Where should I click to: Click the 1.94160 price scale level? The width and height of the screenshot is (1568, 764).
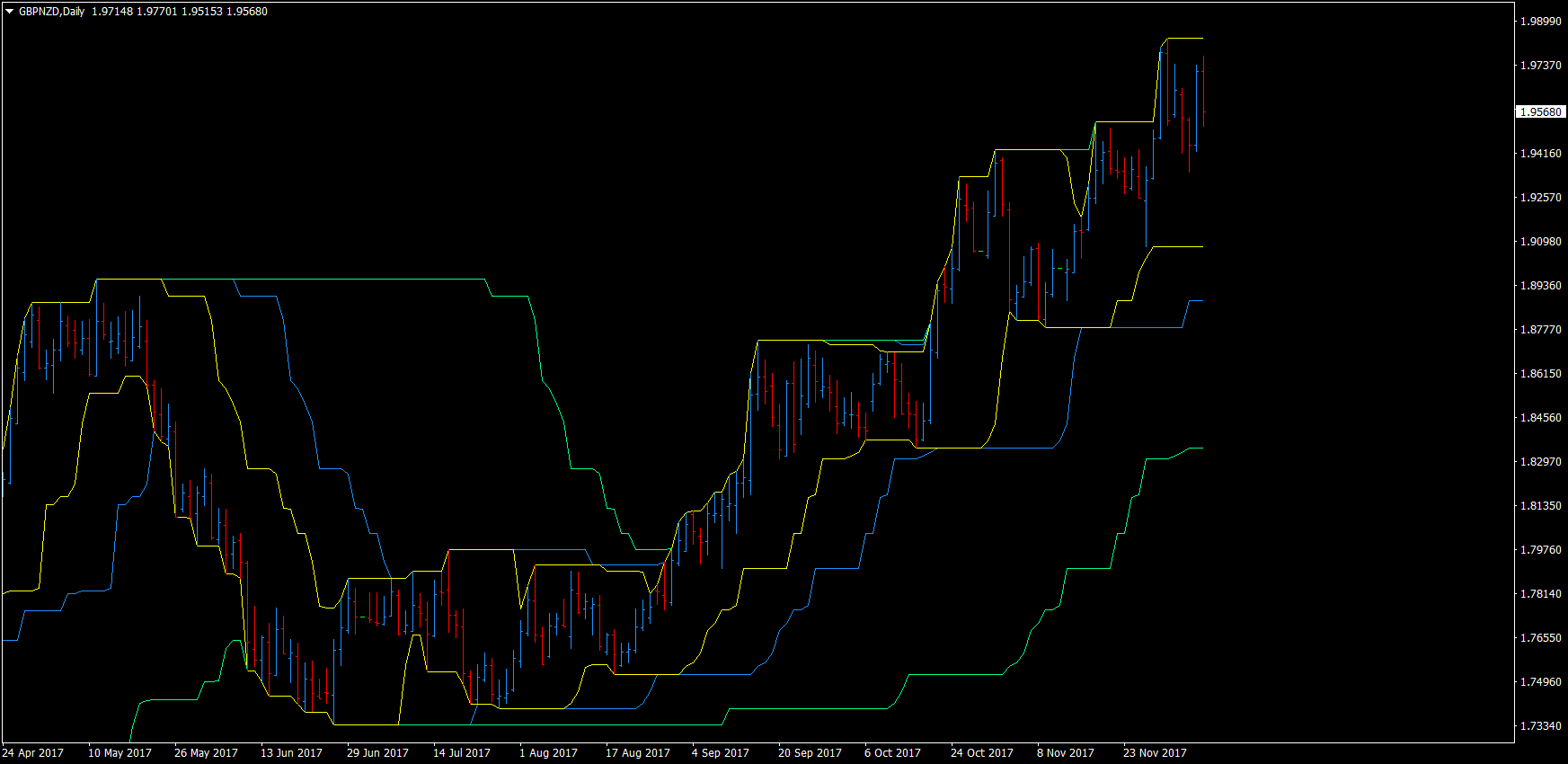(1540, 154)
